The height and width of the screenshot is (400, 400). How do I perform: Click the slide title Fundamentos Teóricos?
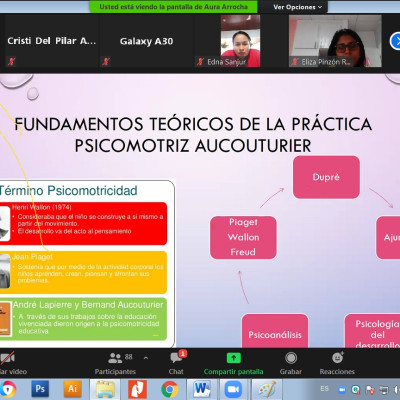(193, 135)
